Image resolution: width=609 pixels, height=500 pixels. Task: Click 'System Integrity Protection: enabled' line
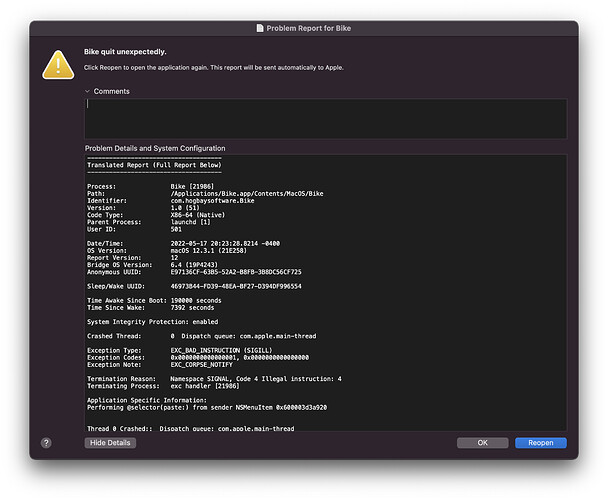point(153,322)
